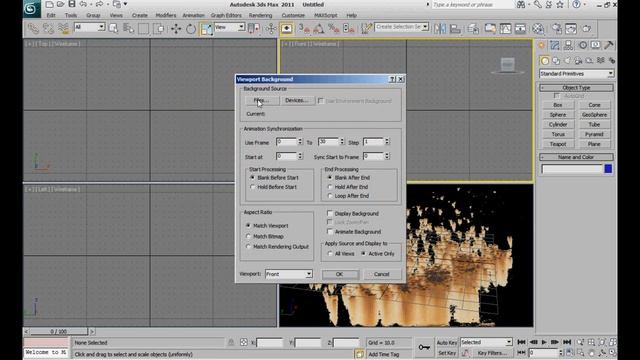Screen dimensions: 640x360
Task: Click the Align tool icon
Action: 455,29
